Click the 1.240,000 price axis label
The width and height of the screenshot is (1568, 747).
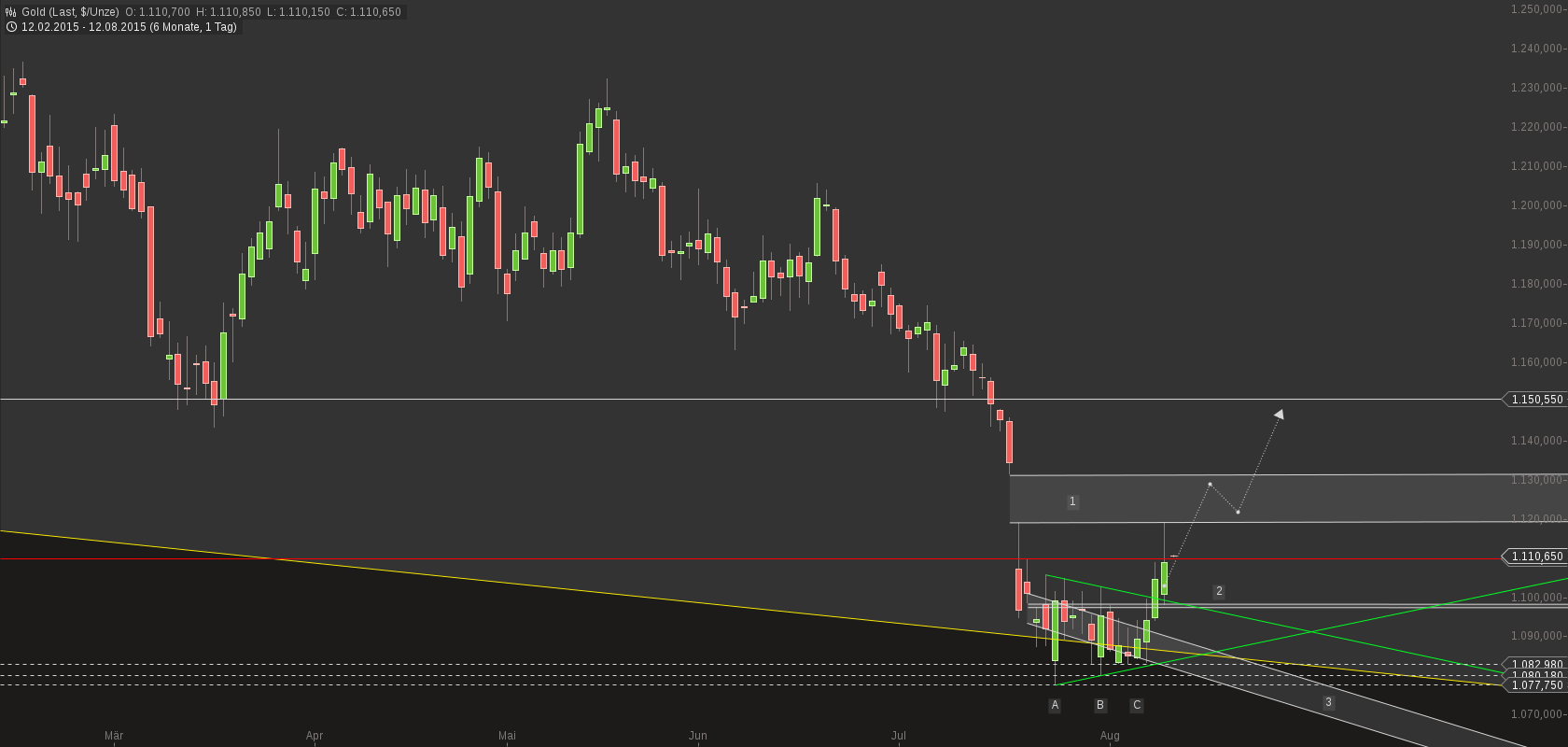(x=1537, y=49)
